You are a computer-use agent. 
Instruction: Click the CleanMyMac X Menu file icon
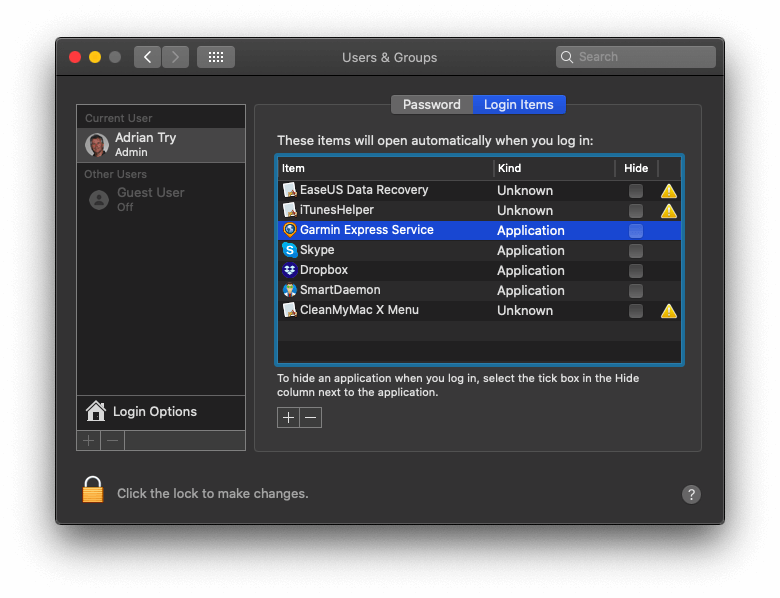tap(290, 310)
